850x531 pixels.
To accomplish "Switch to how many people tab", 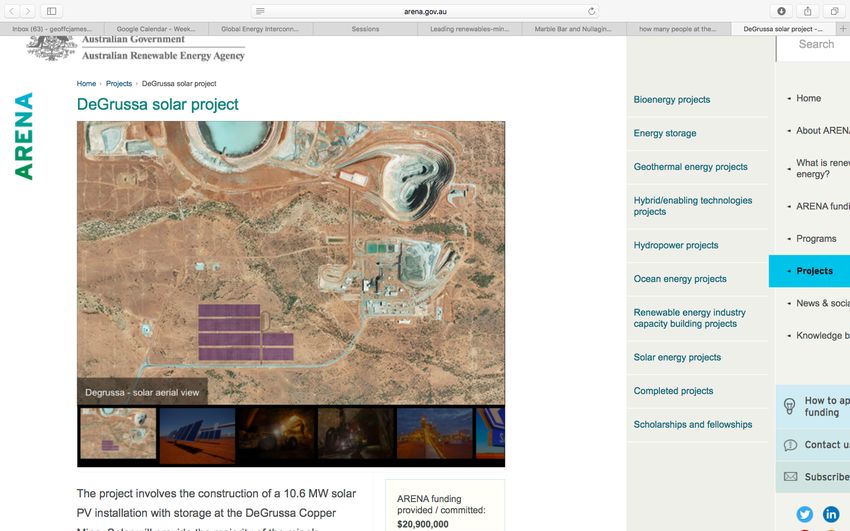I will click(678, 29).
